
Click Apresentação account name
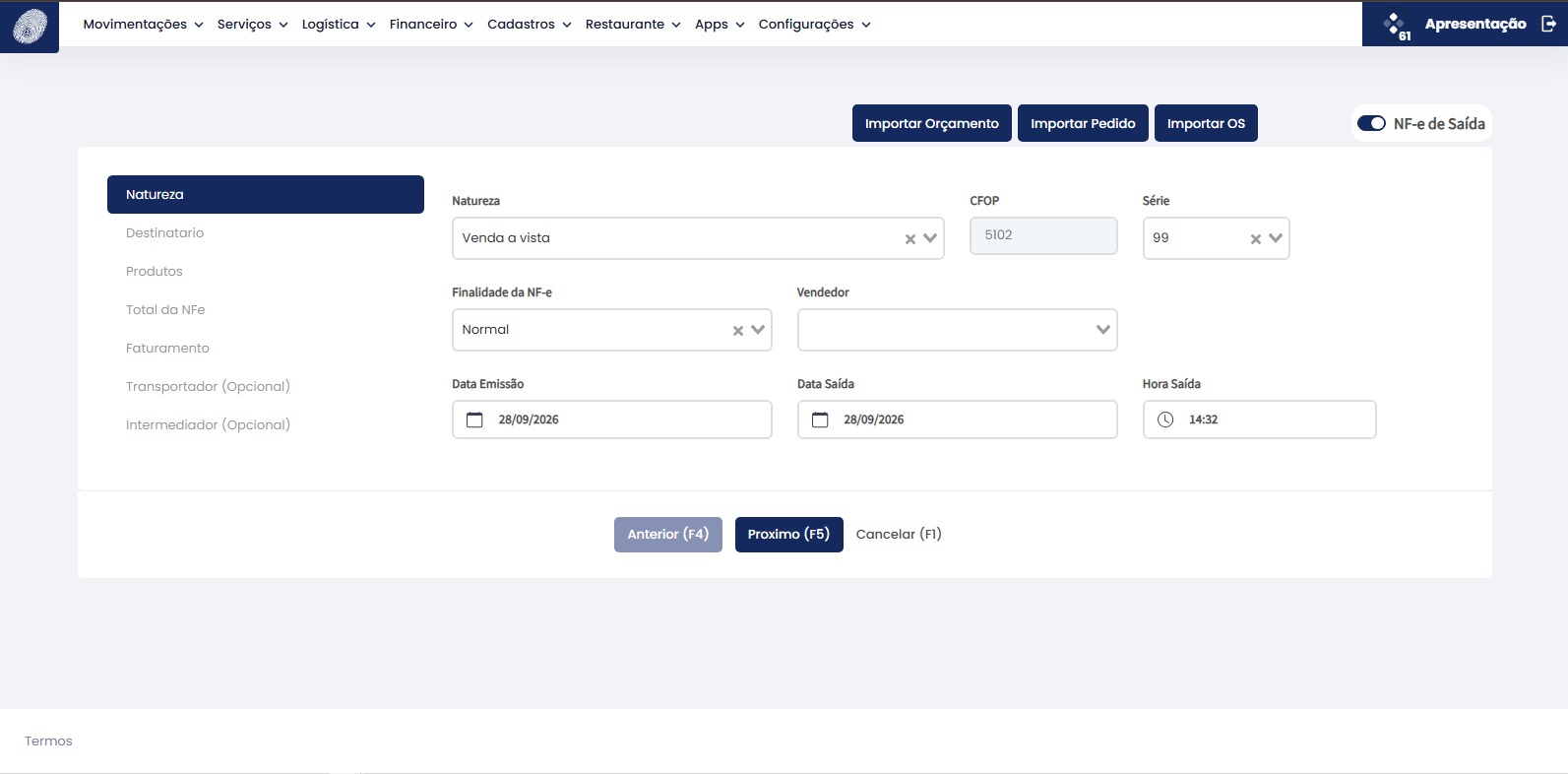1475,24
